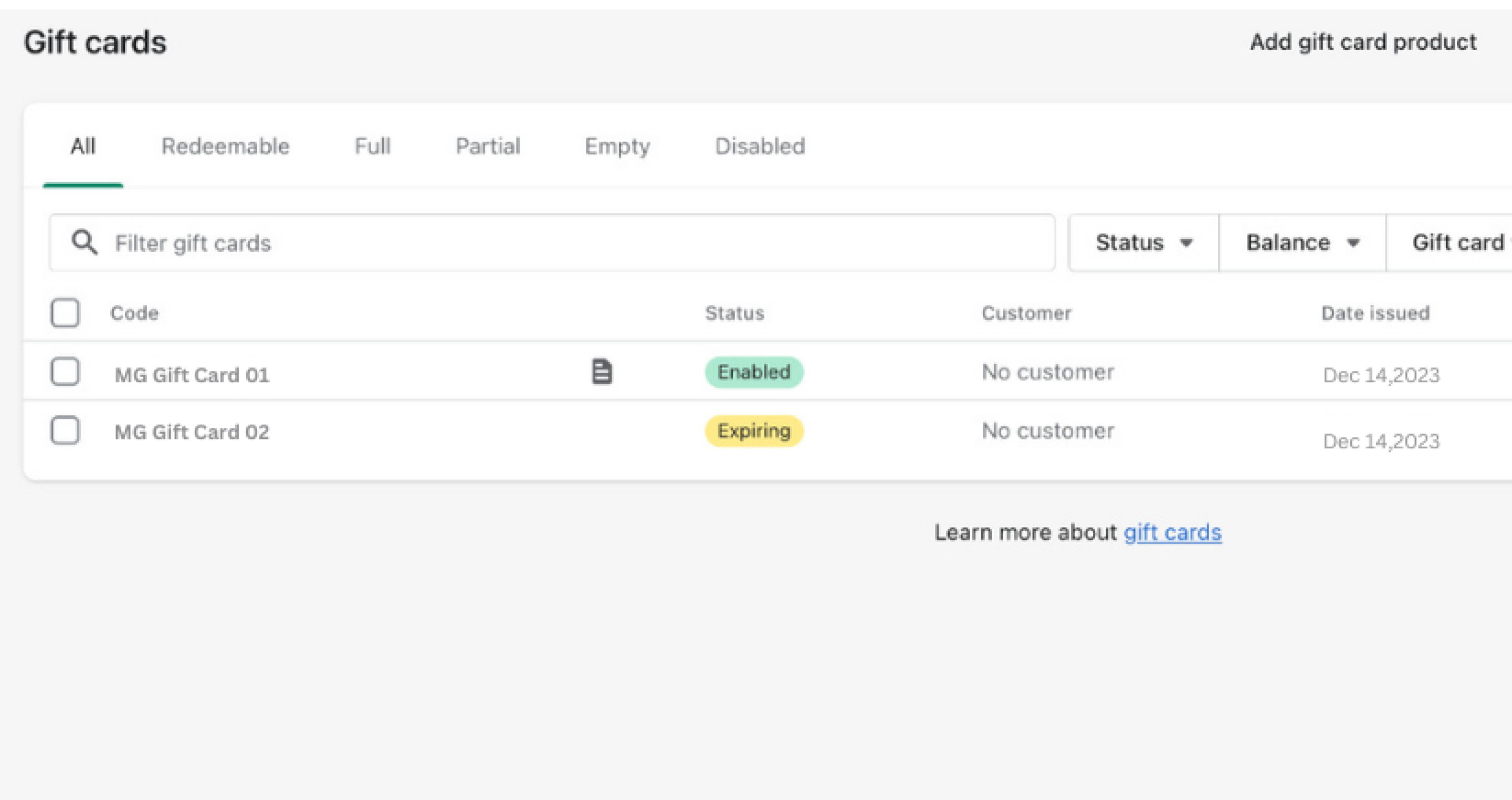Click No customer in MG Gift Card 02 row
Screen dimensions: 1512x800
tap(1048, 431)
